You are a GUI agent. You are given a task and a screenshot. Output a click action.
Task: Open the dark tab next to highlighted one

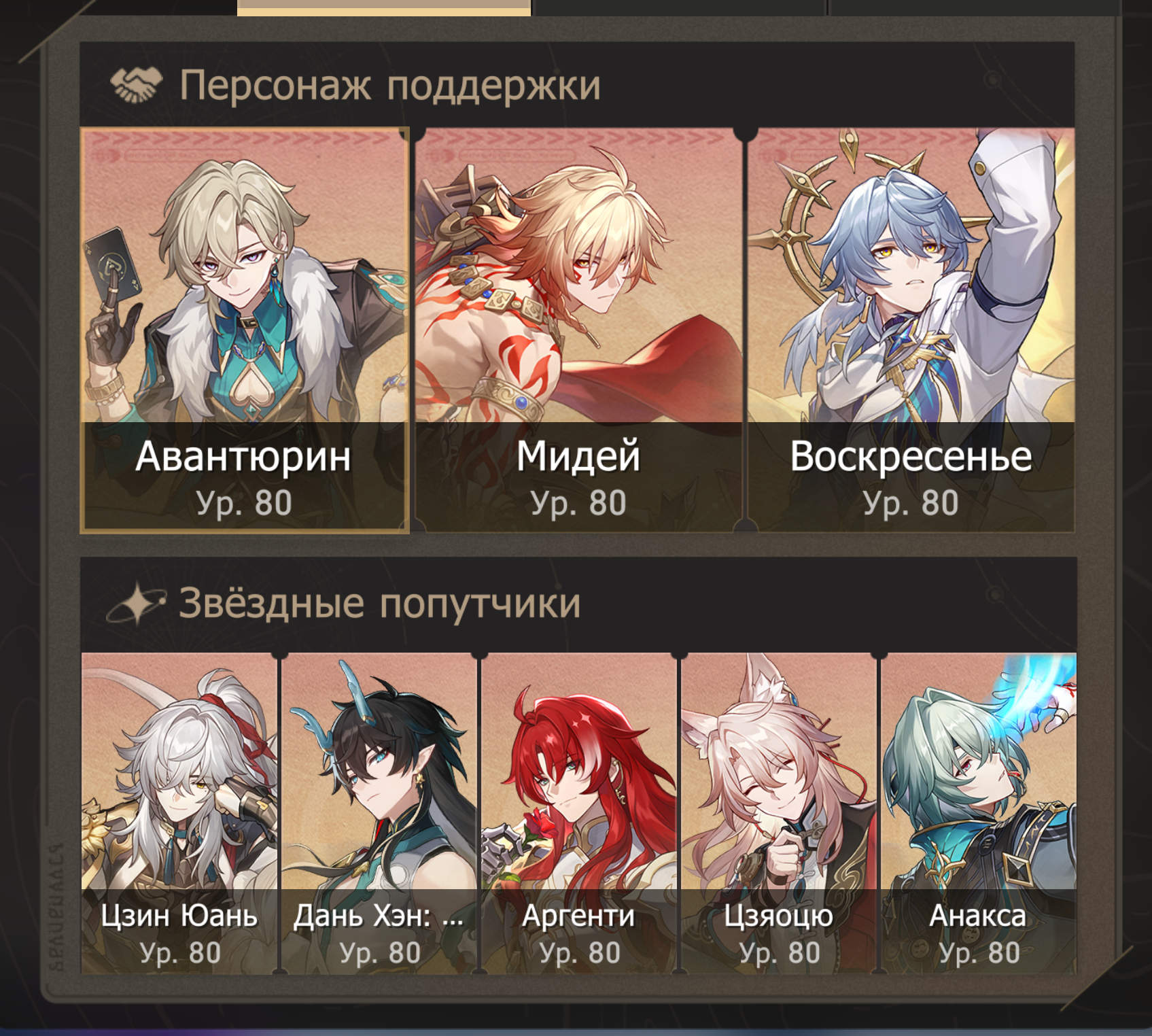pyautogui.click(x=680, y=7)
